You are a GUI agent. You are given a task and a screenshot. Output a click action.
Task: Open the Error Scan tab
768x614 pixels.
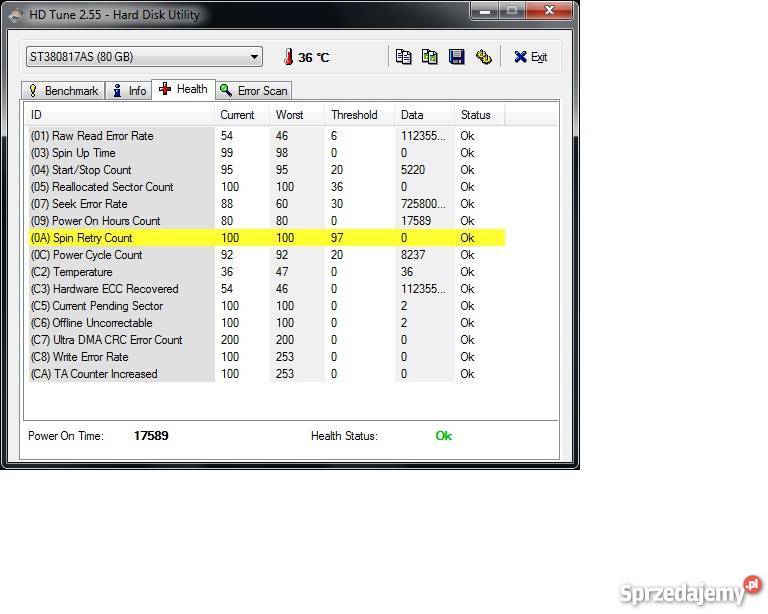254,91
